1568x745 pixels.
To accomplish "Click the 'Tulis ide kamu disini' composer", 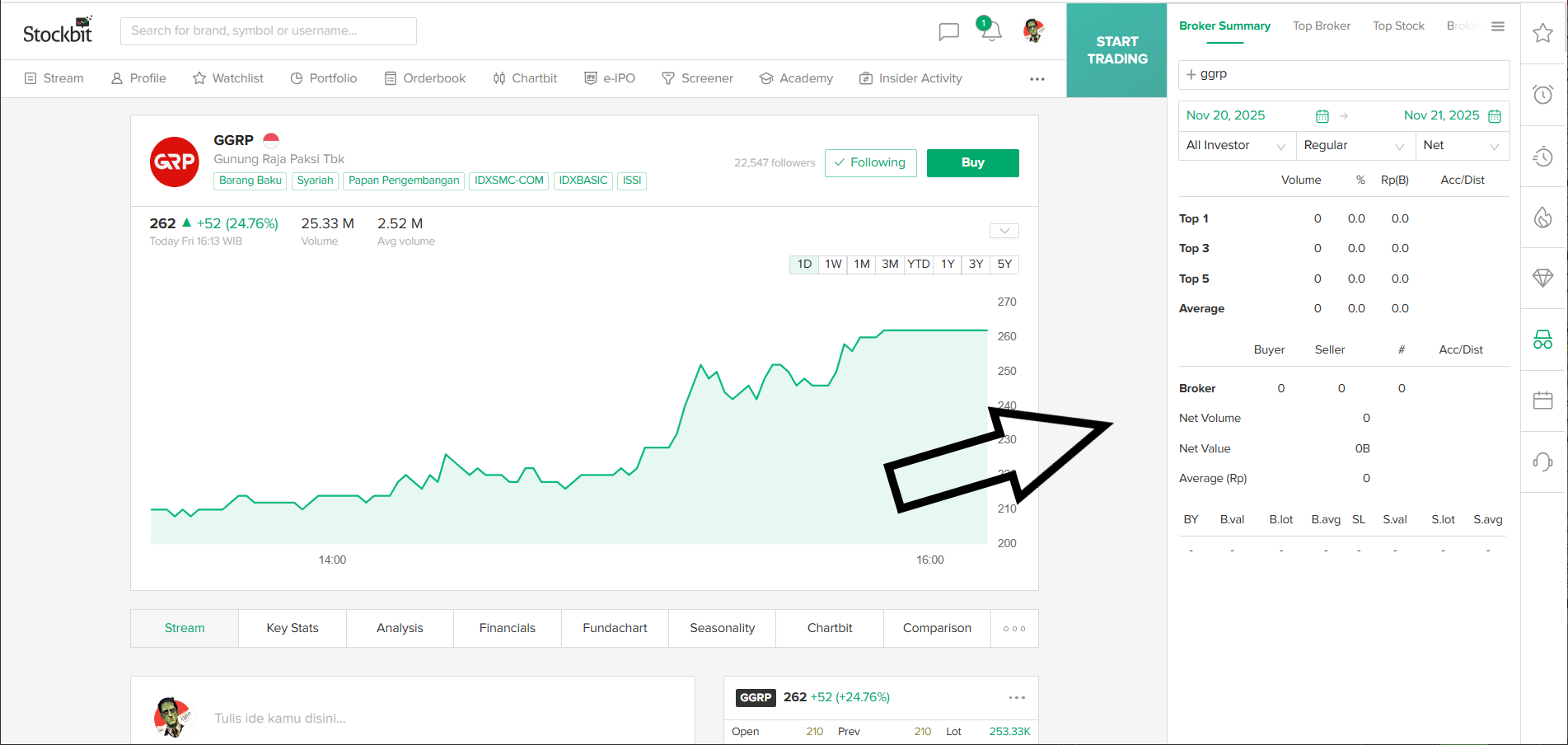I will (280, 719).
